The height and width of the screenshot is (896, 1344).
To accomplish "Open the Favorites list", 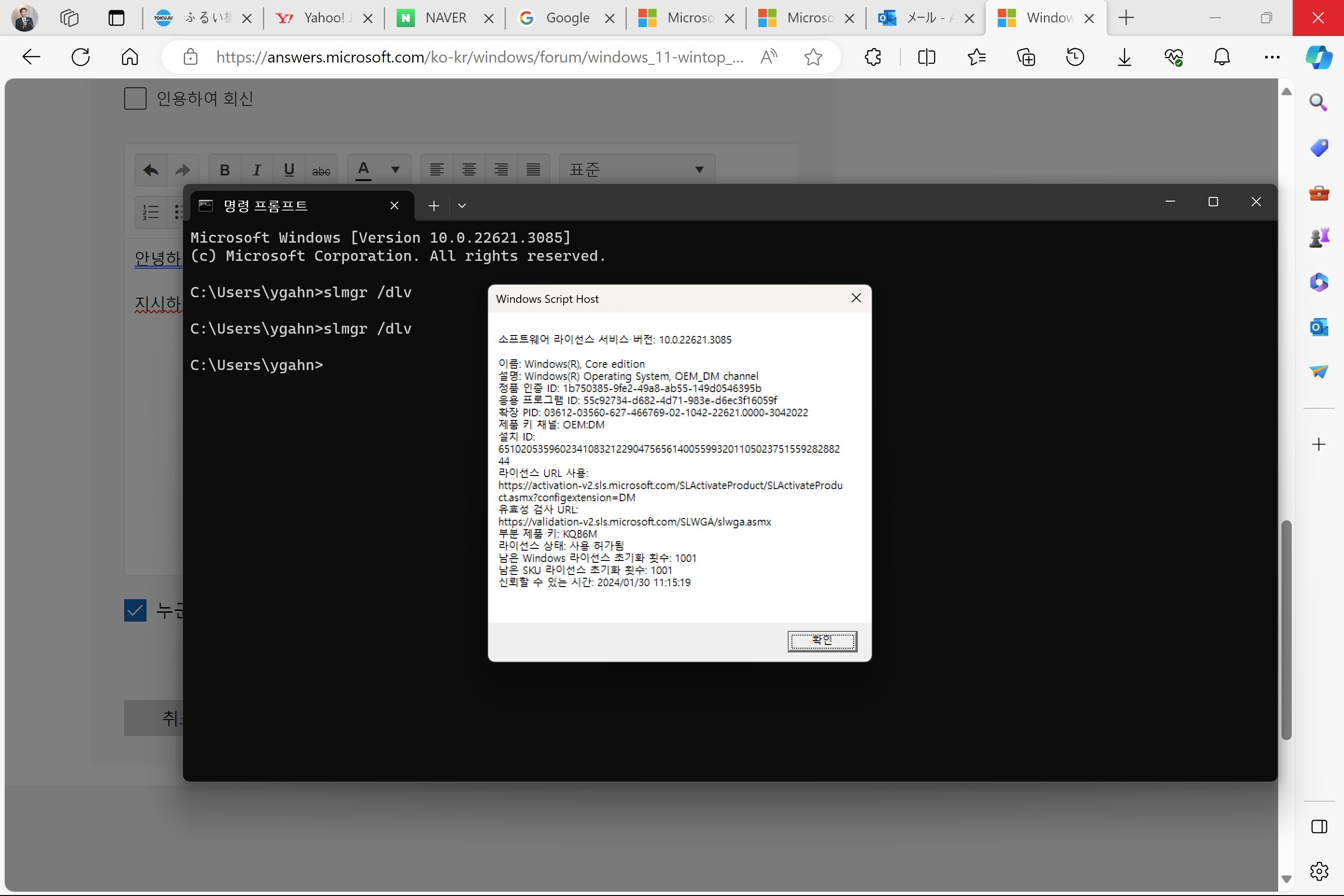I will (977, 56).
